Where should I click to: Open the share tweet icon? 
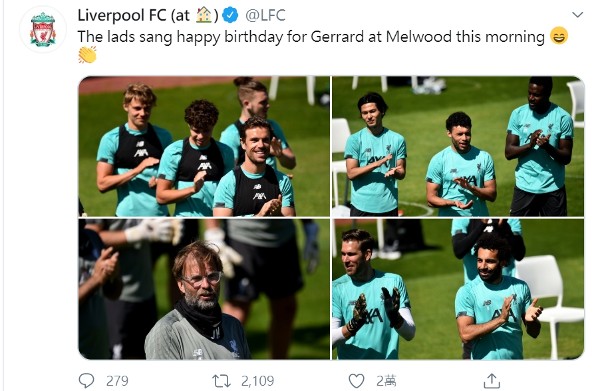tap(492, 381)
